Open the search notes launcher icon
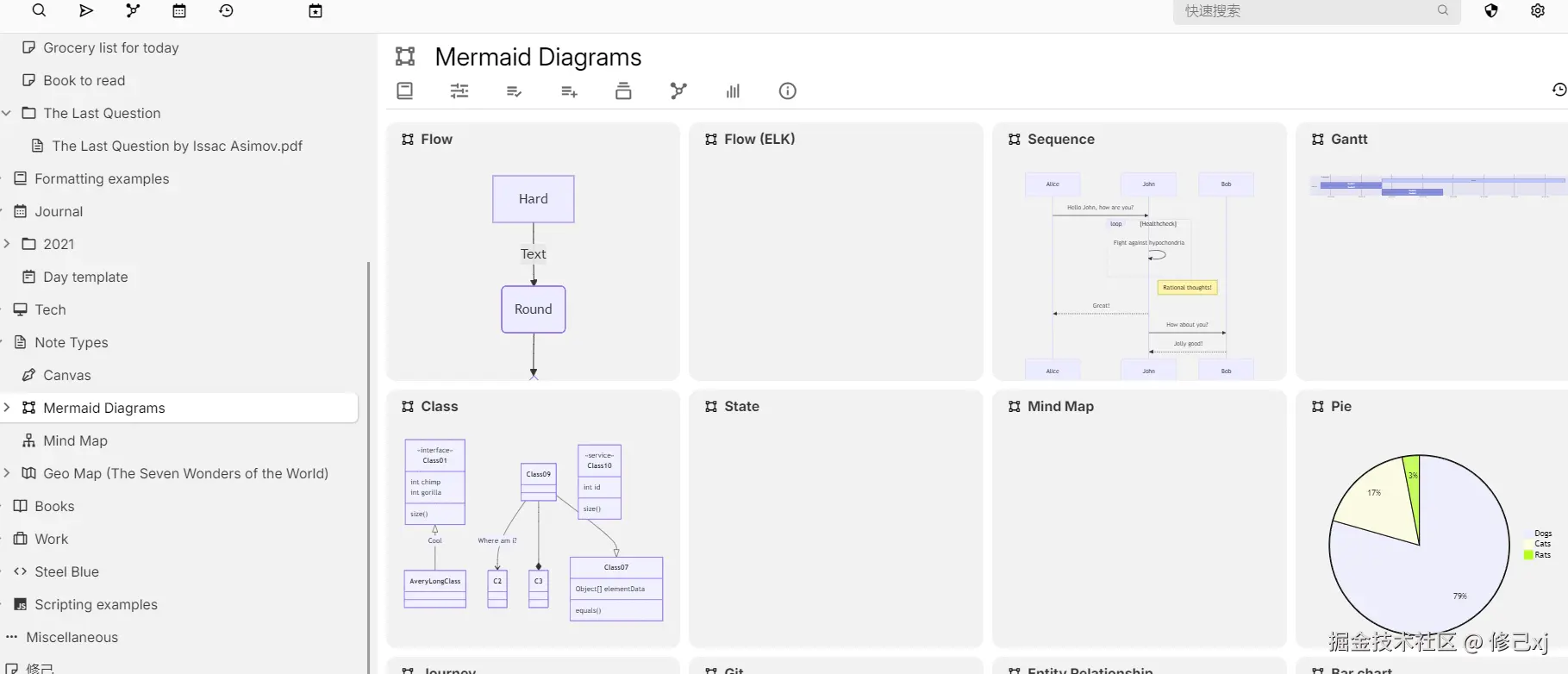This screenshot has height=674, width=1568. coord(39,10)
